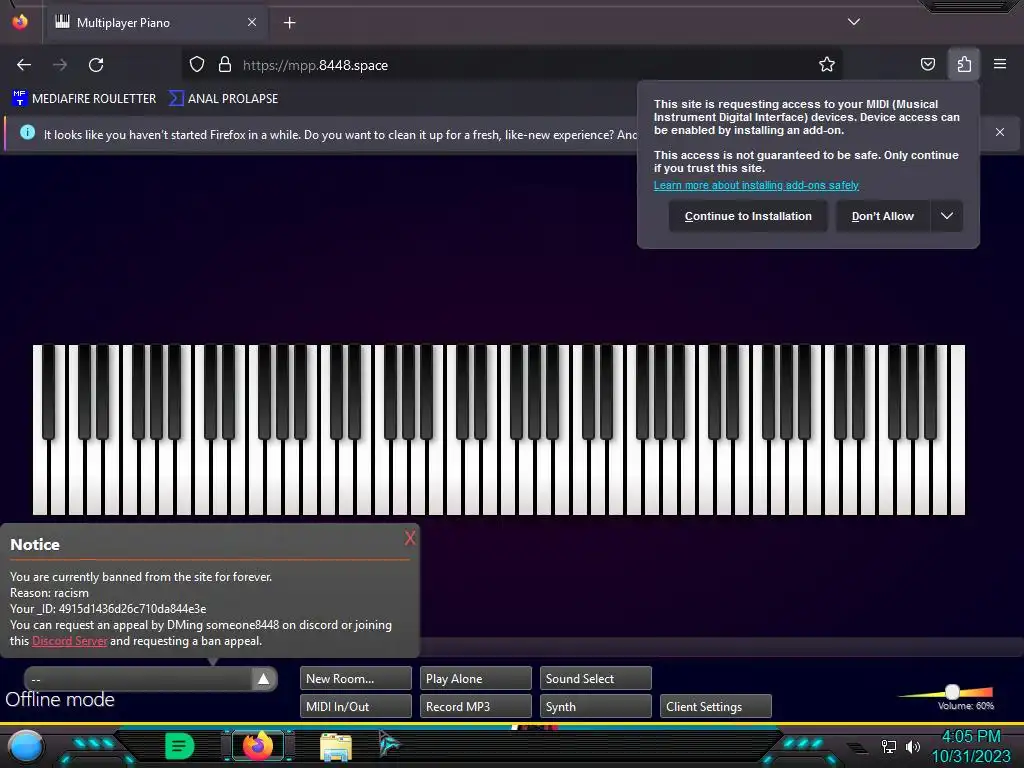Open MIDI In/Out settings
Viewport: 1024px width, 768px height.
click(x=356, y=706)
